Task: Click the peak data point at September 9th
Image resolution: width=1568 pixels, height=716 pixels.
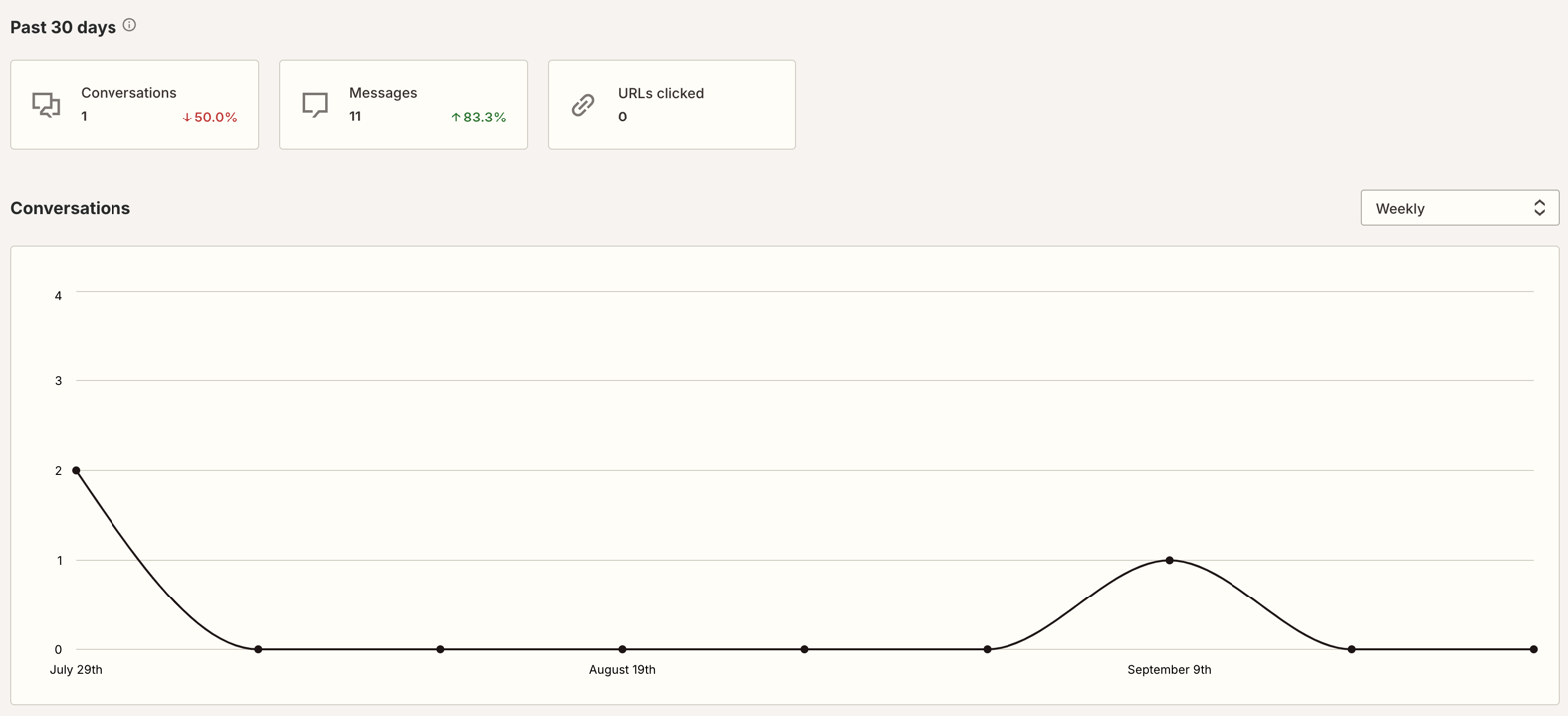Action: pos(1169,560)
